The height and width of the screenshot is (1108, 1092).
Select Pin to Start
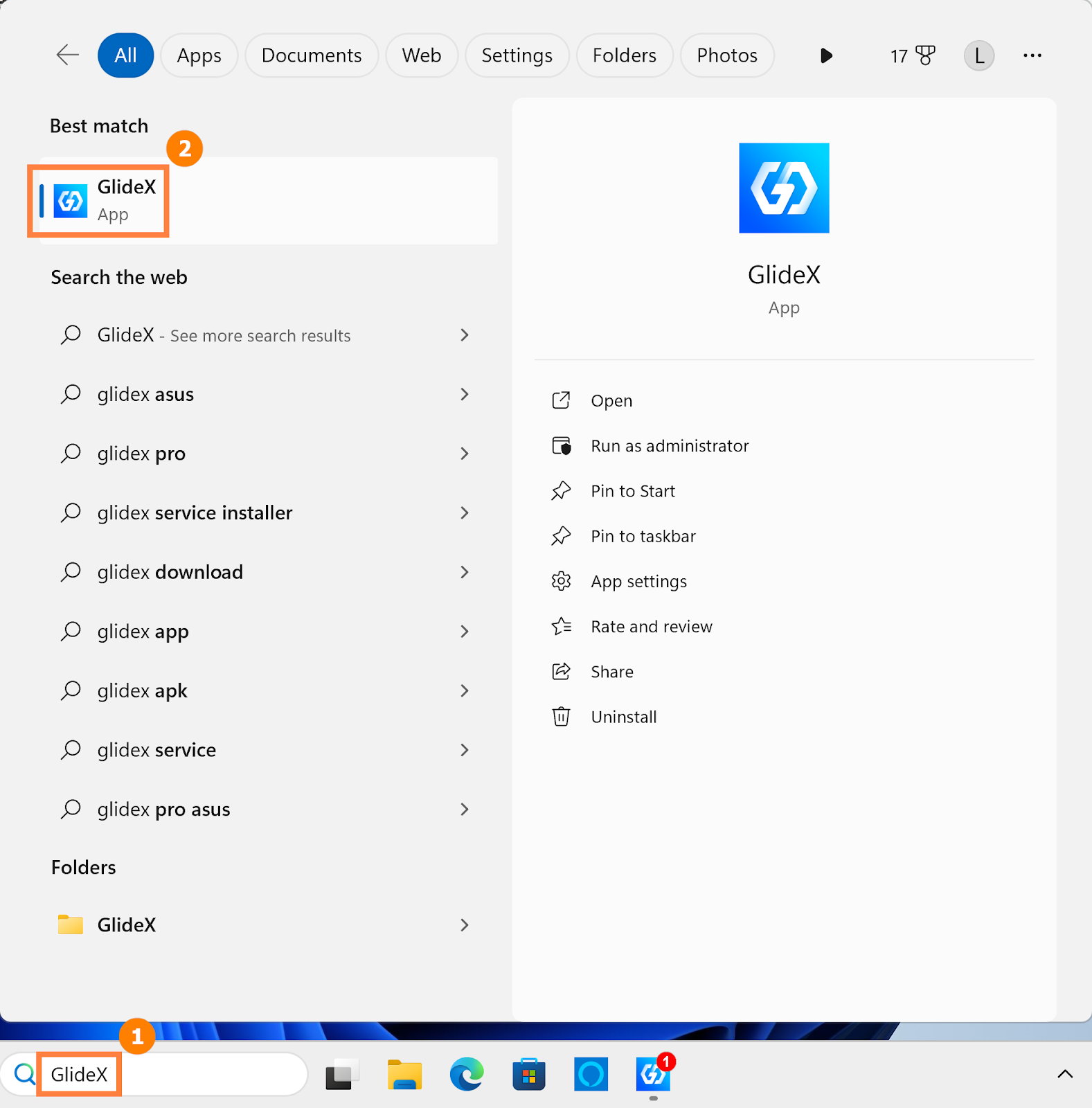[633, 491]
